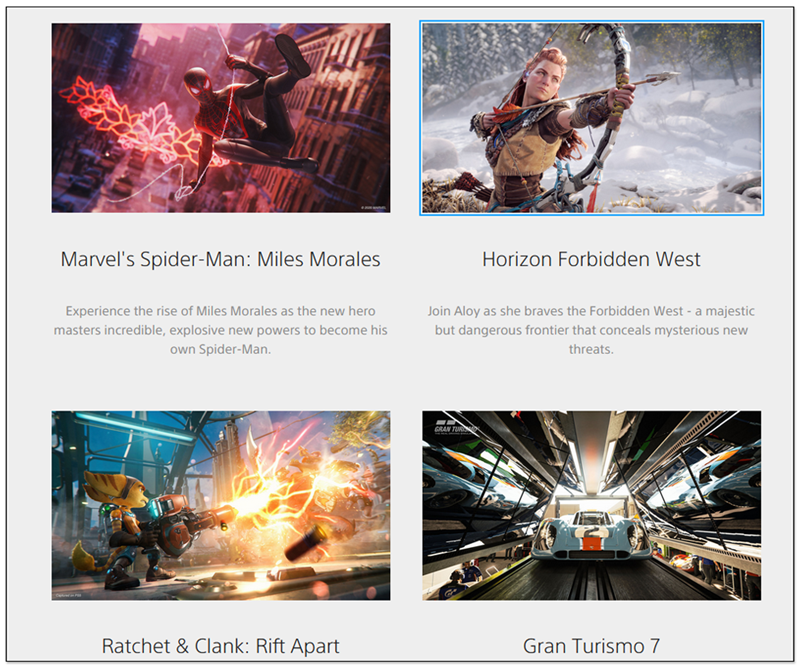This screenshot has width=800, height=669.
Task: Open the Marvel's Spider-Man: Miles Morales thumbnail
Action: (220, 117)
